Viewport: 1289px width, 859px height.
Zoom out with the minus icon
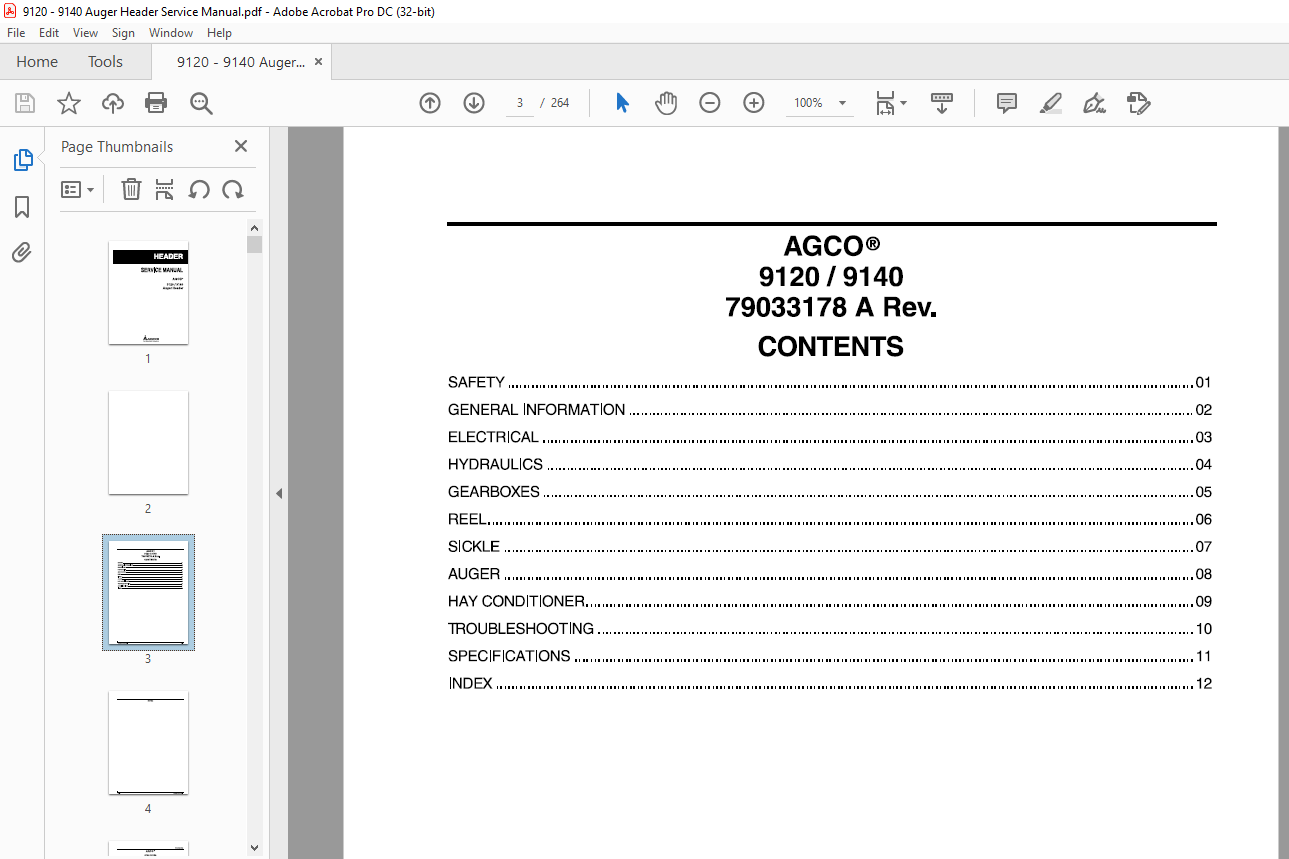click(x=710, y=103)
